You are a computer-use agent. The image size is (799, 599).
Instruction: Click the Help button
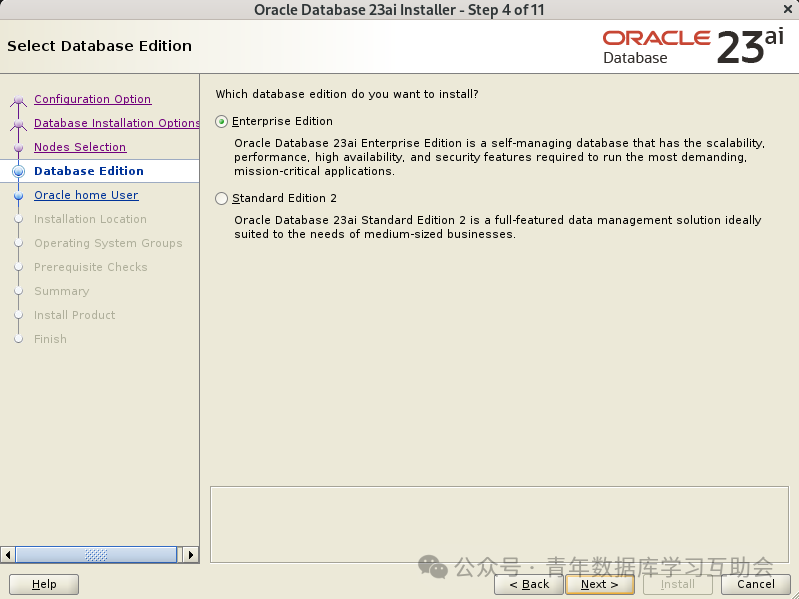point(44,584)
